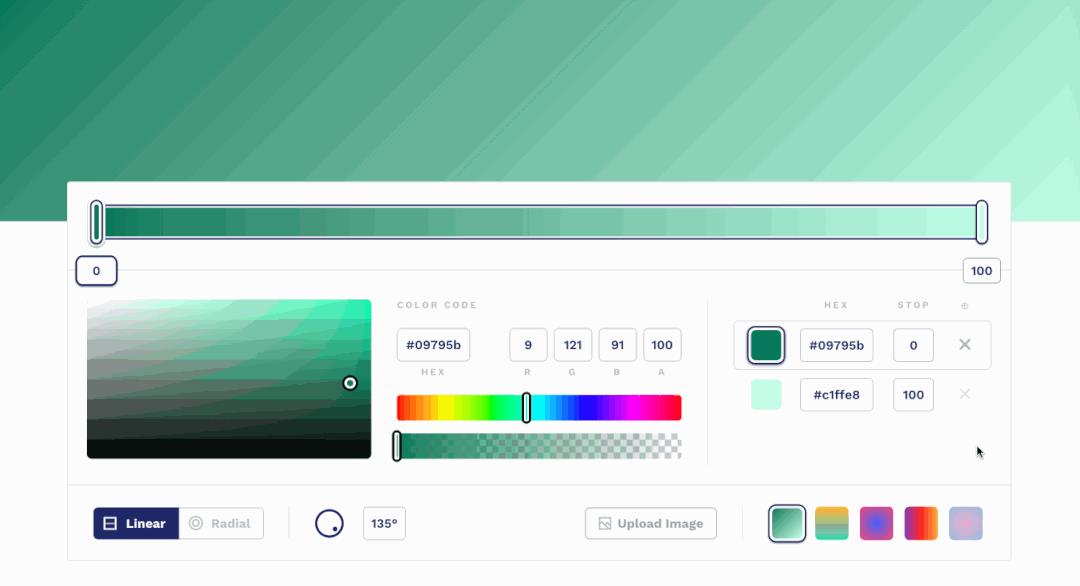
Task: Apply the yellow-to-teal preset swatch
Action: [832, 523]
